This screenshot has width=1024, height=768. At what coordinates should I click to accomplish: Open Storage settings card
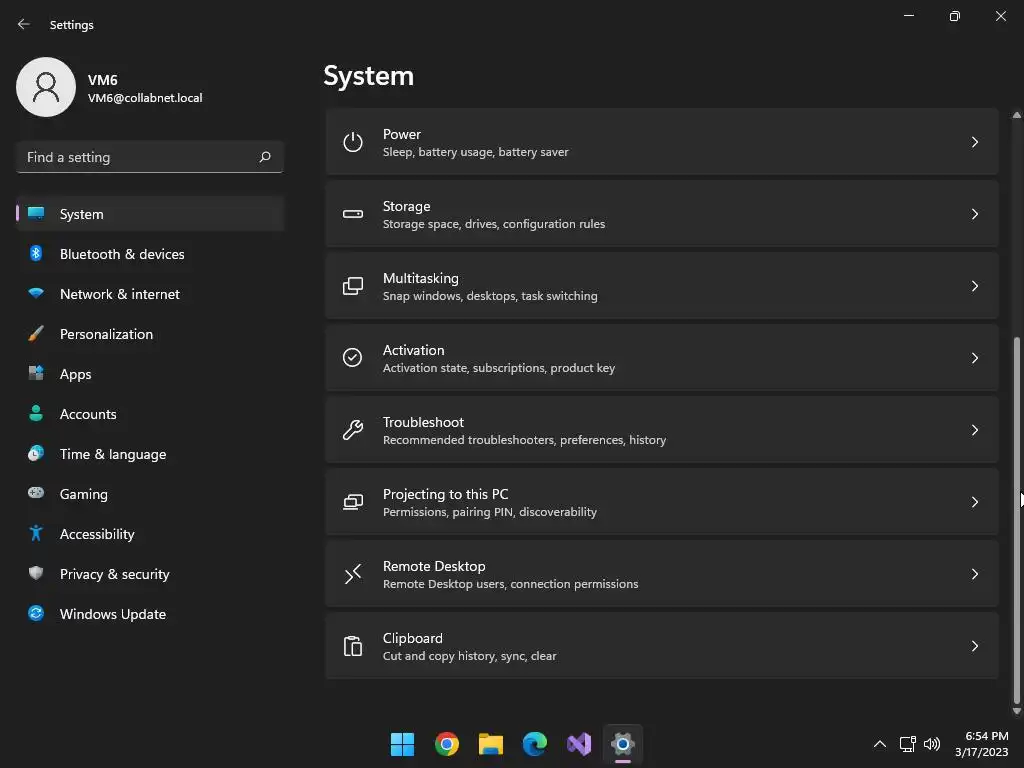click(x=662, y=214)
